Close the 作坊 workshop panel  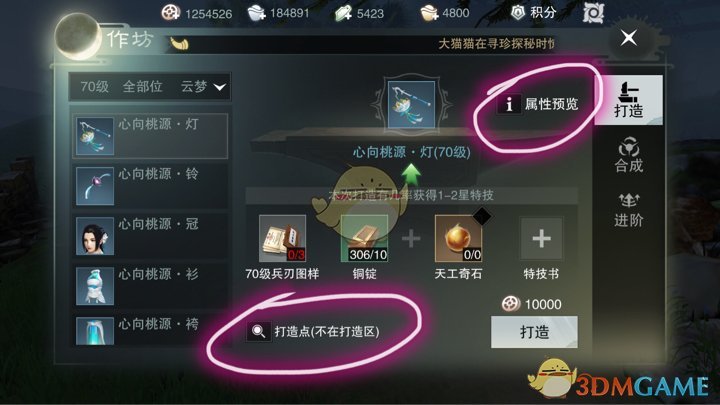coord(629,38)
